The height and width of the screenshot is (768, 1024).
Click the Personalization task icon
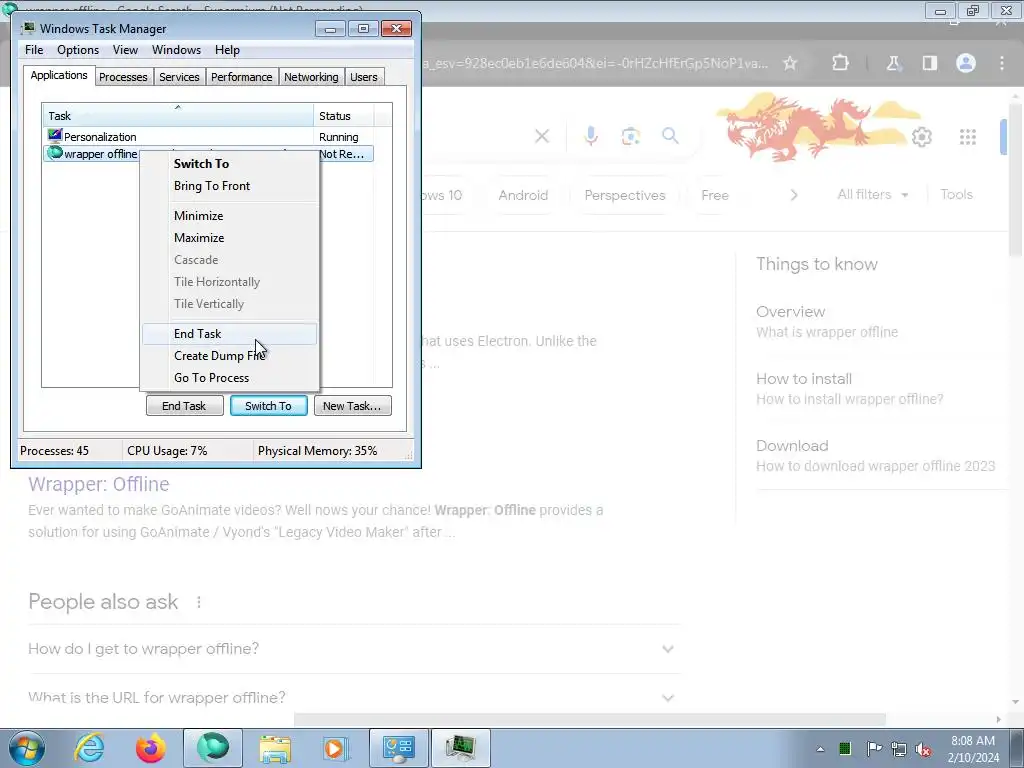(55, 136)
